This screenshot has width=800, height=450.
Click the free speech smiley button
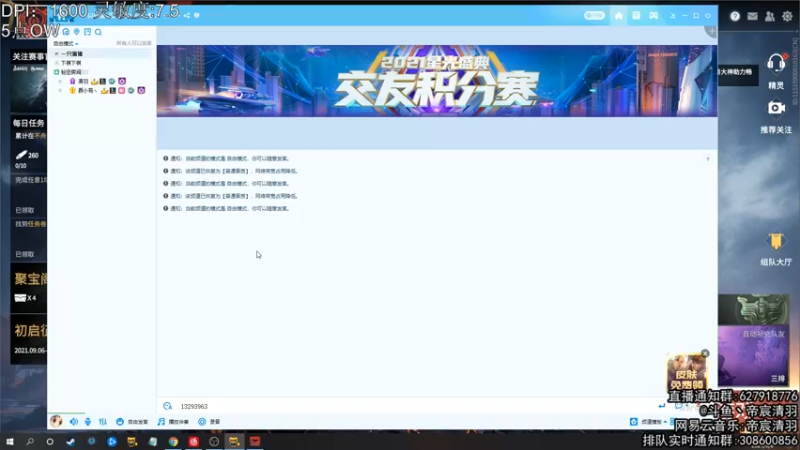click(132, 421)
